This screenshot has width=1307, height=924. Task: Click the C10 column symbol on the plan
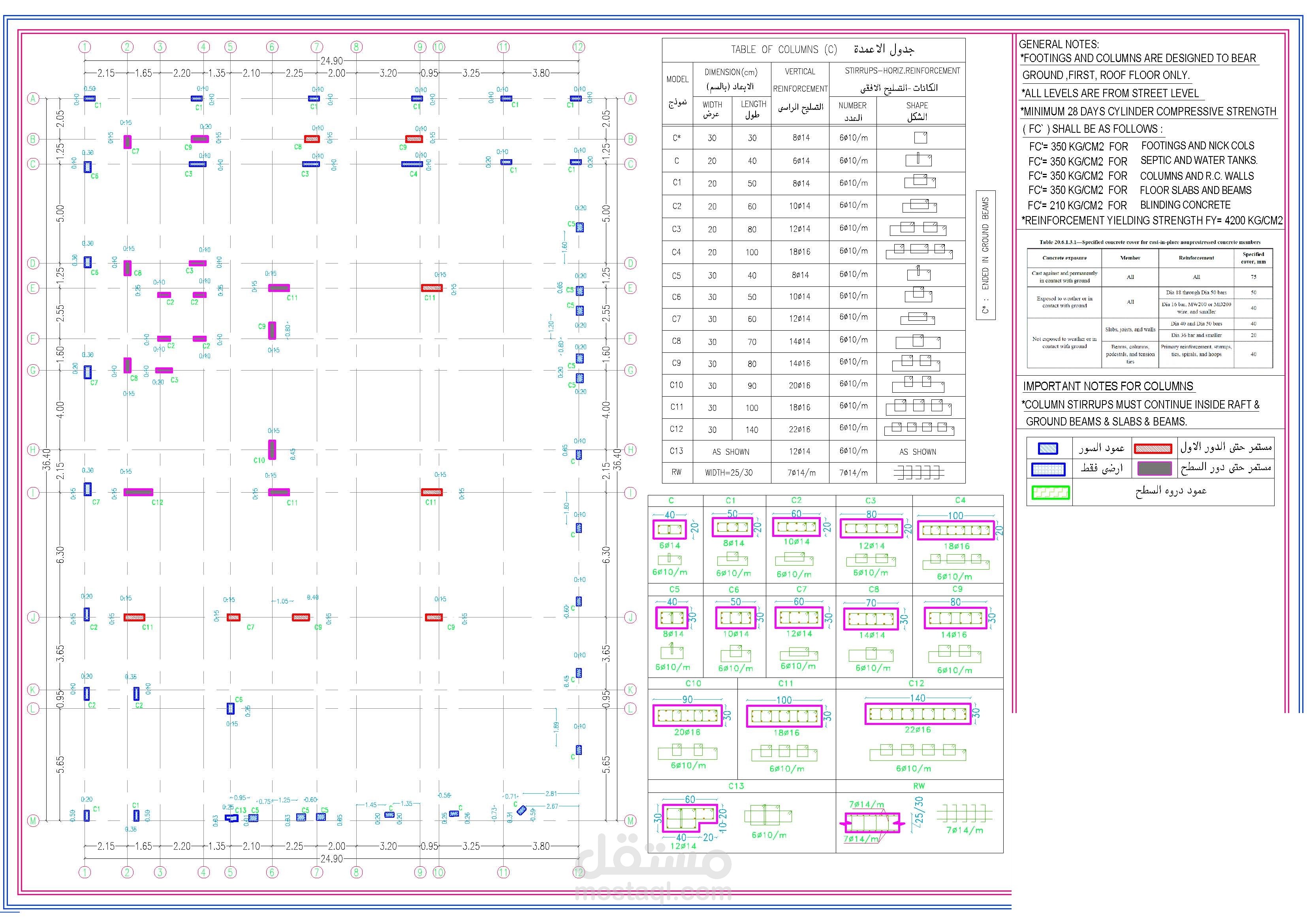272,449
